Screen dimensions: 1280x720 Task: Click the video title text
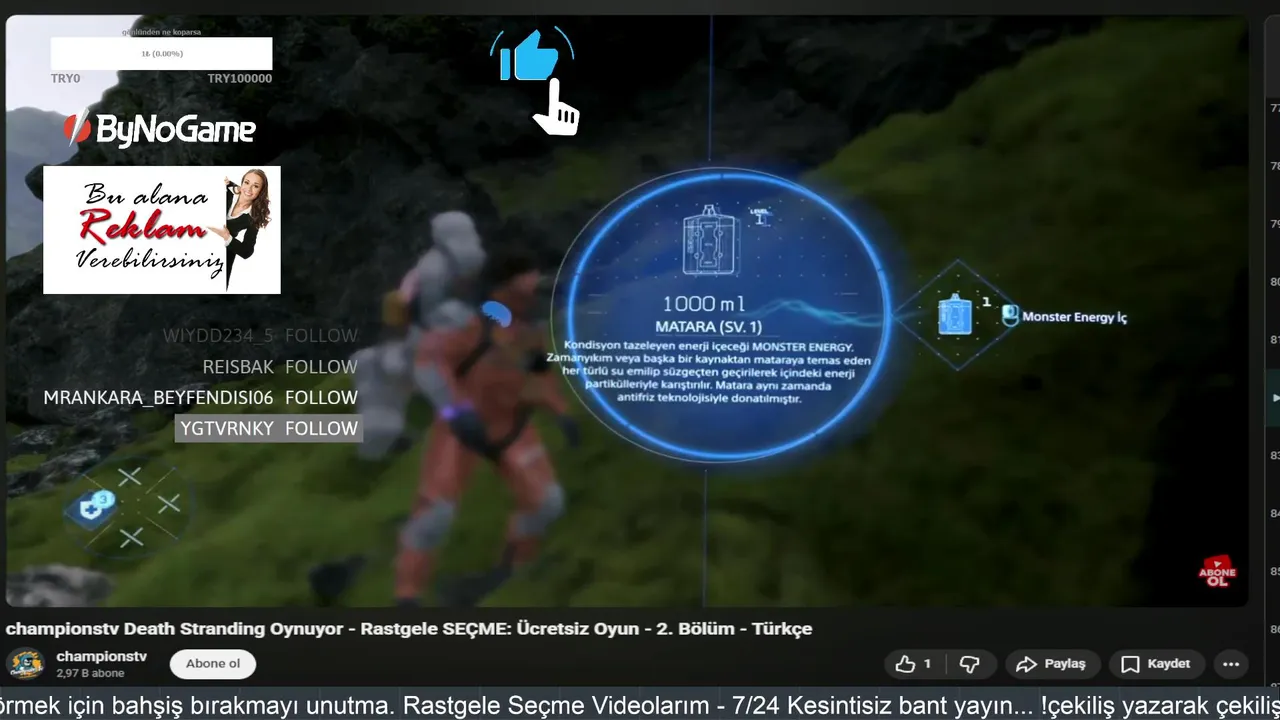[409, 629]
